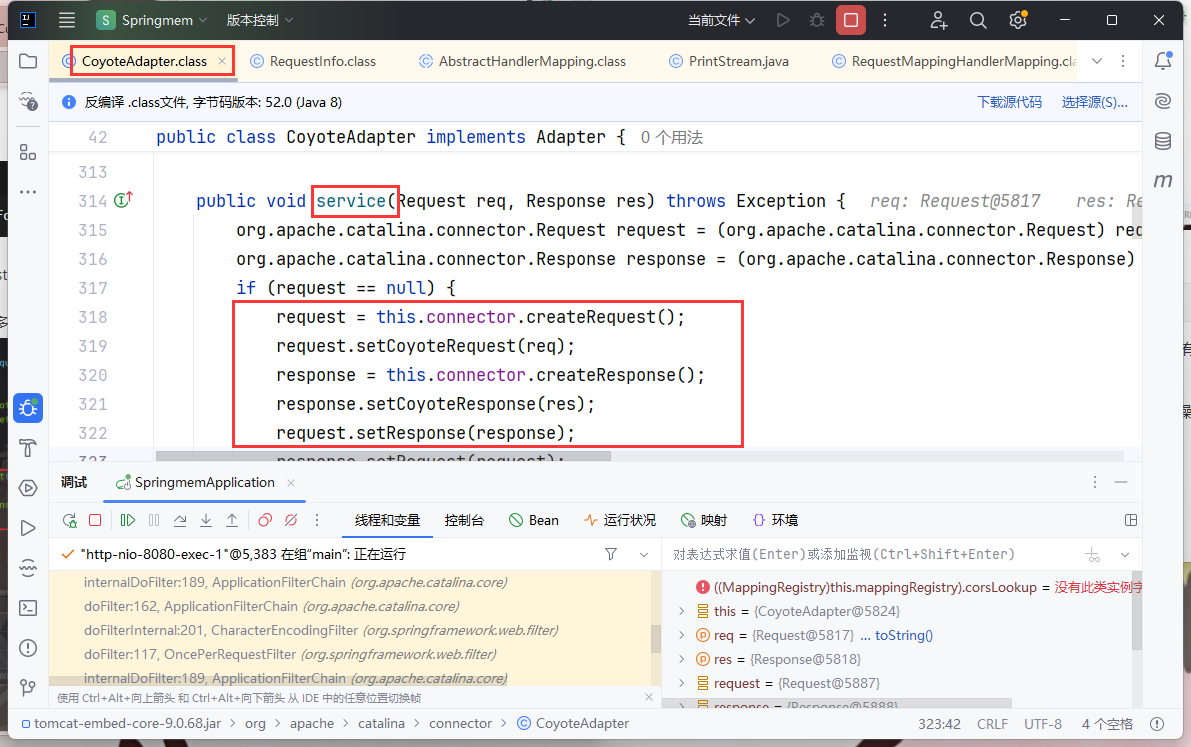Screen dimensions: 1191x747
Task: Stop the debug session from debug toolbar
Action: pos(95,520)
